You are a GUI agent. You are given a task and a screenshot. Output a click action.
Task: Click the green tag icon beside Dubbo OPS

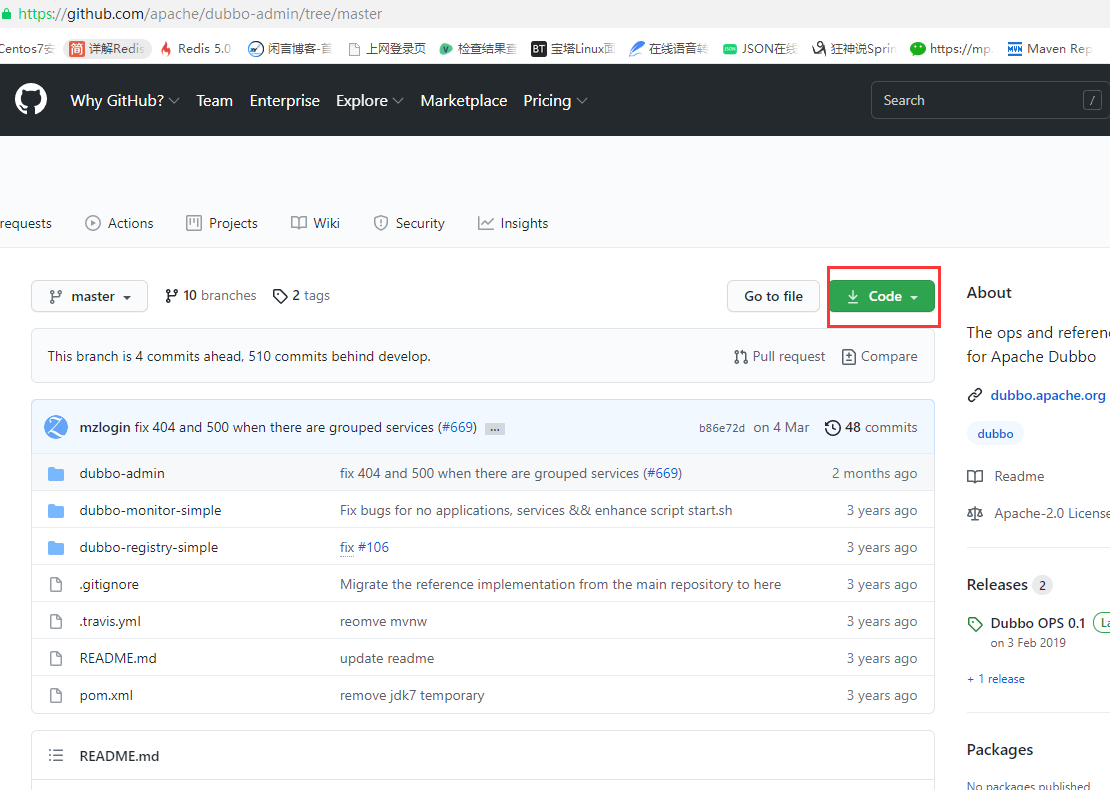point(975,624)
